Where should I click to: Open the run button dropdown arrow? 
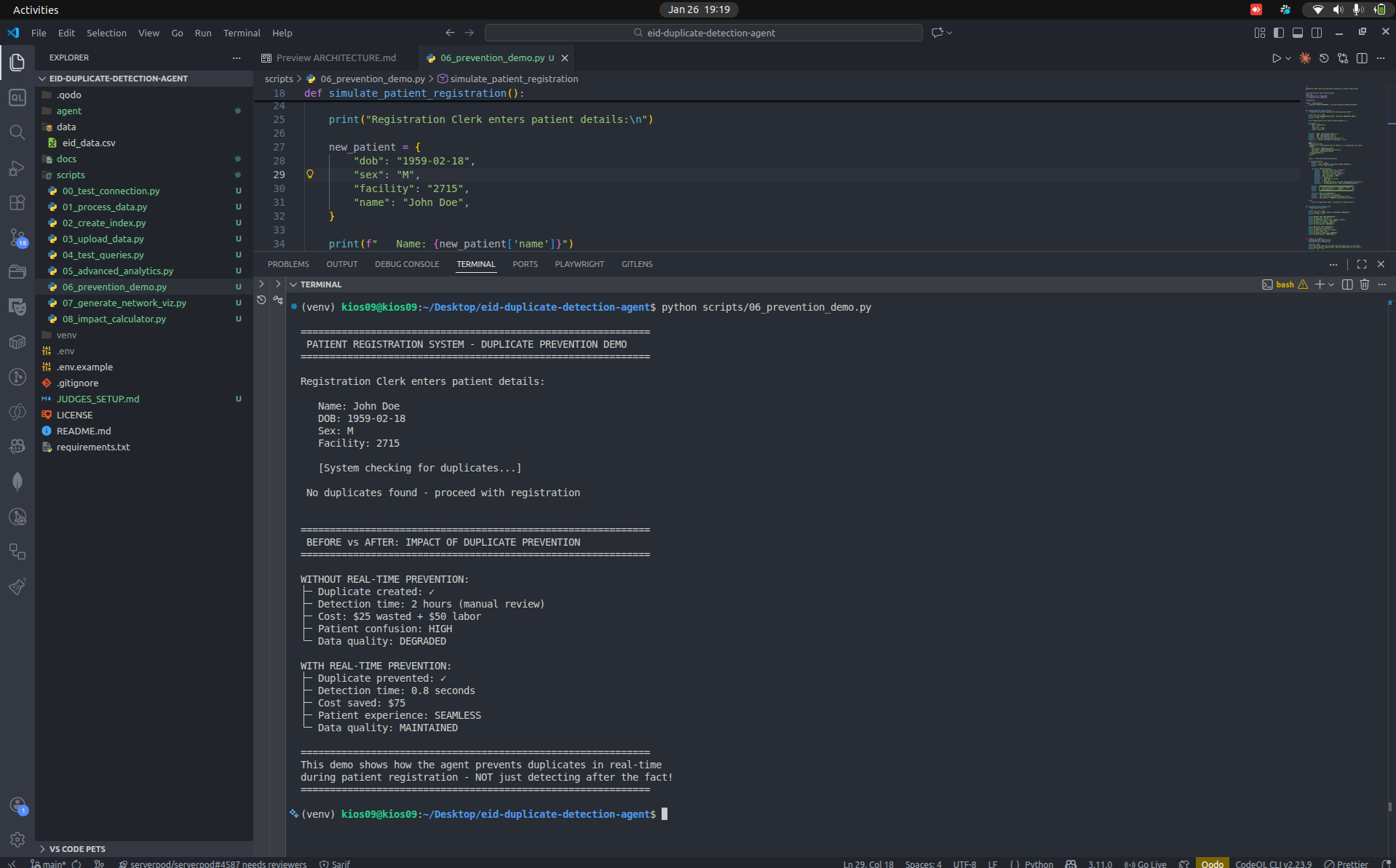coord(1288,58)
